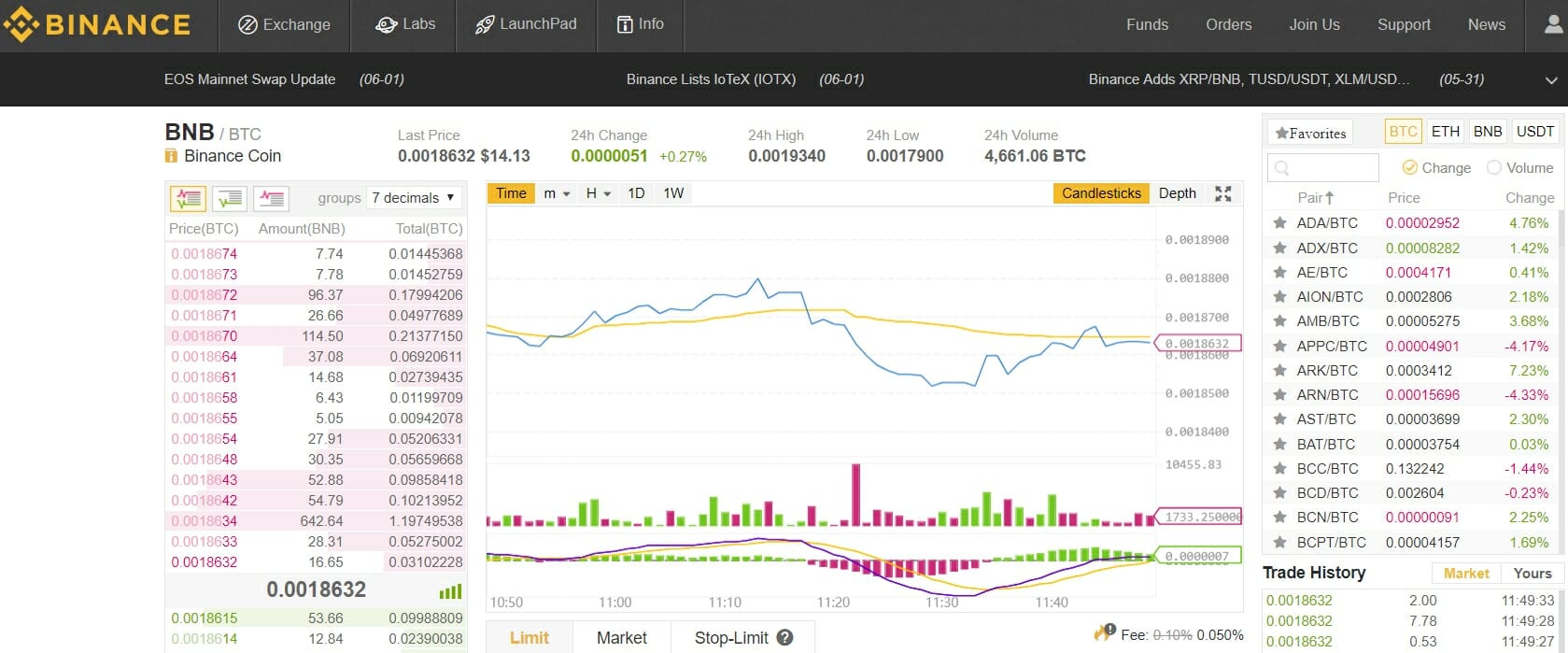Select the Limit order tab

click(x=530, y=638)
